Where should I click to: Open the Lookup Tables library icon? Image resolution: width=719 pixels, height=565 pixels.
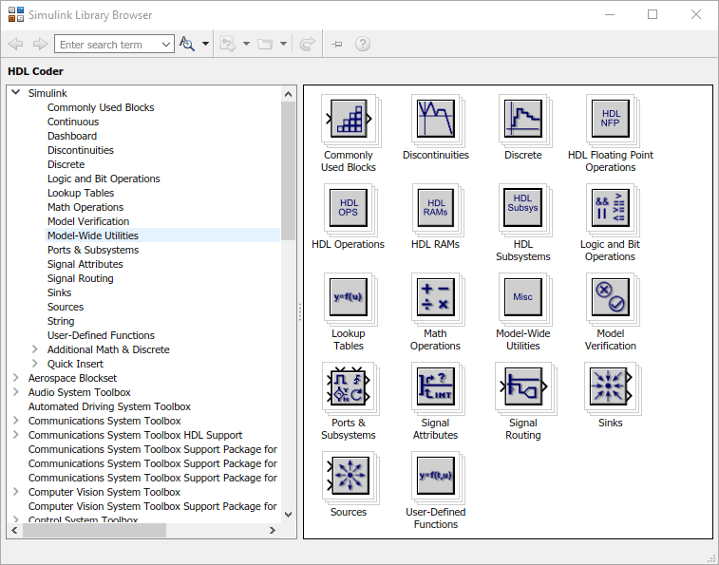[x=347, y=298]
